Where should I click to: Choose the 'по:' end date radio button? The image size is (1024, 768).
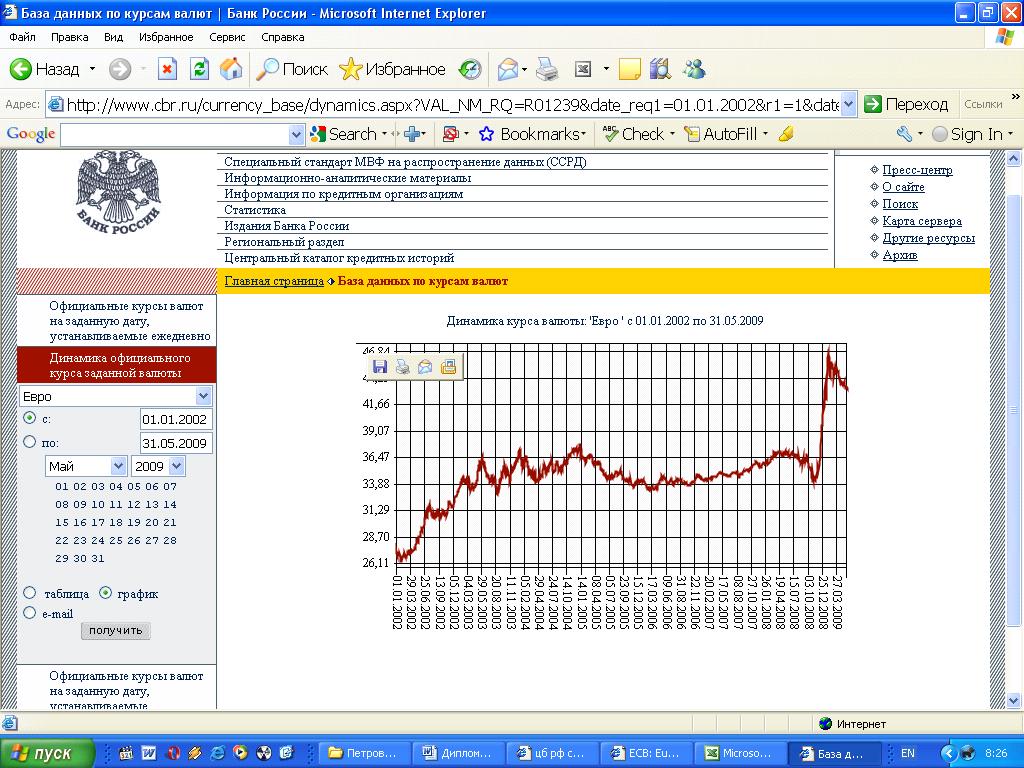pyautogui.click(x=30, y=442)
